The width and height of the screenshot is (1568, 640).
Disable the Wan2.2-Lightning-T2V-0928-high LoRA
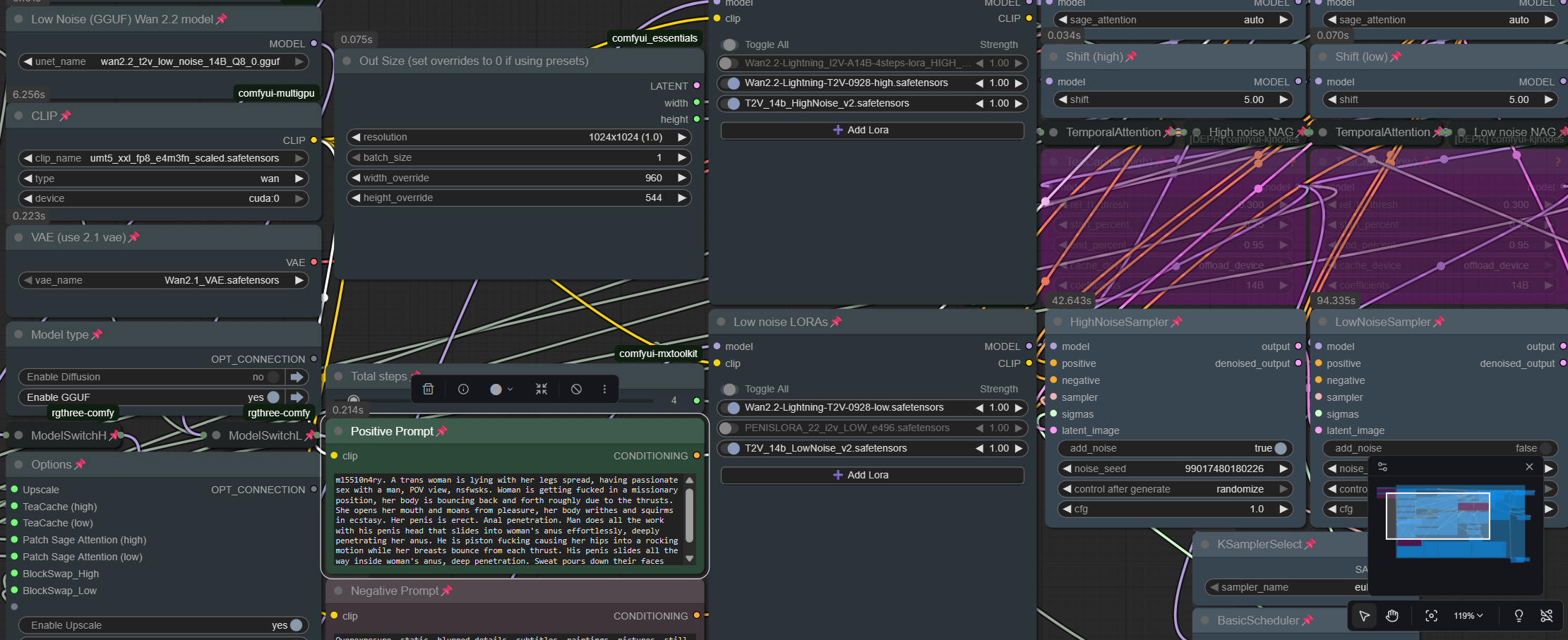click(x=729, y=83)
